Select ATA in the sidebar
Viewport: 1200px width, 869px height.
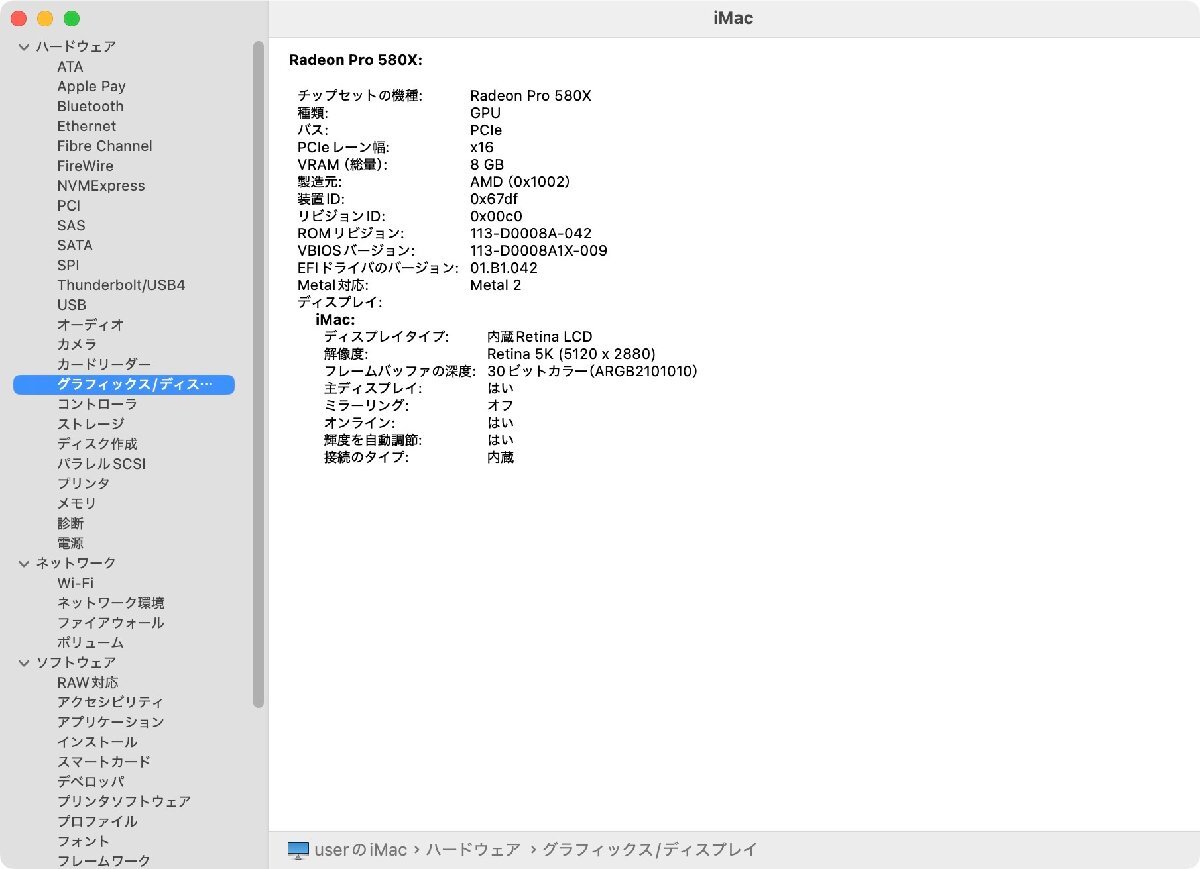70,67
